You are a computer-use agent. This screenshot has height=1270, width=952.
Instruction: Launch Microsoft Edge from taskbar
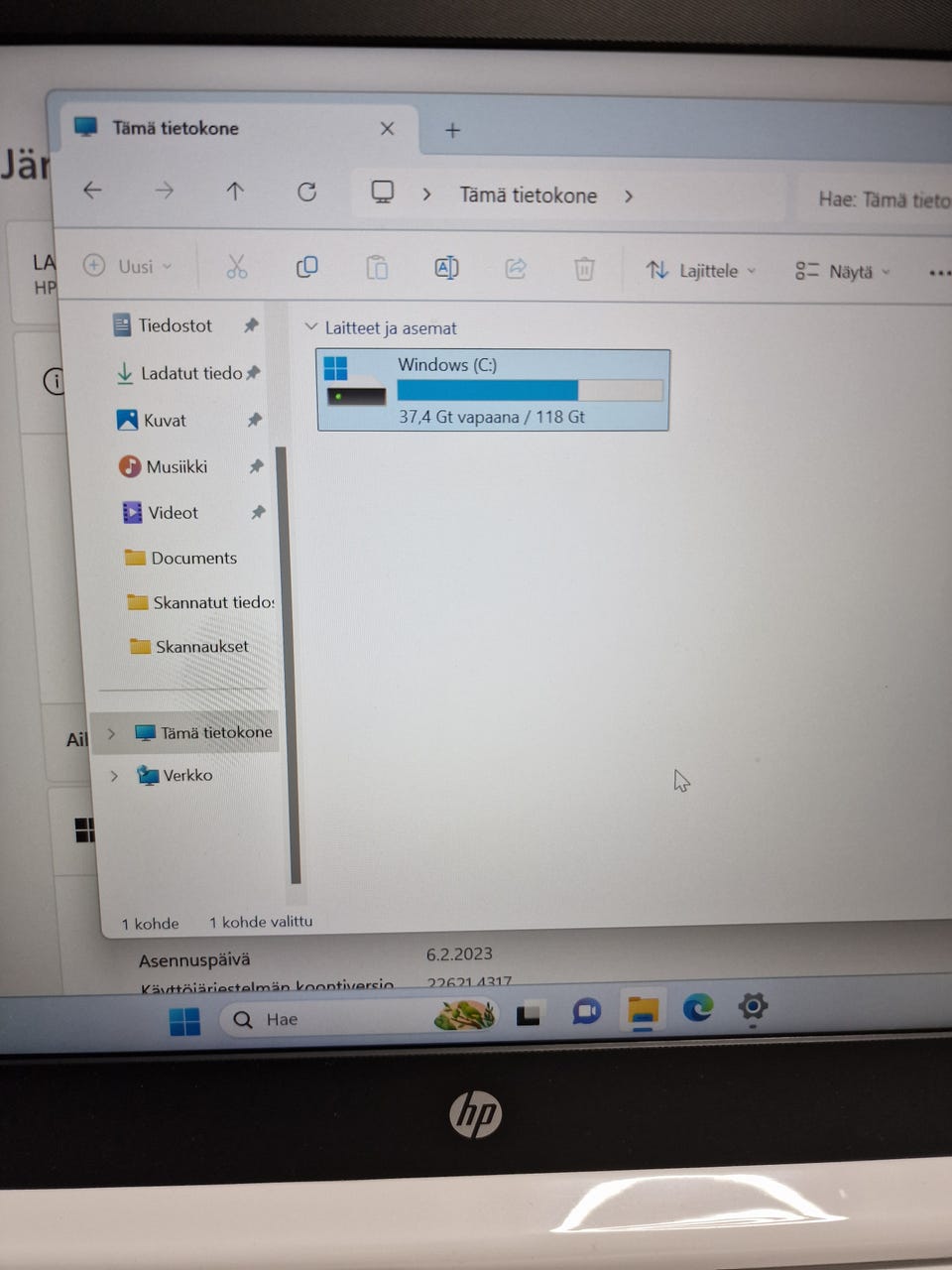coord(698,1008)
